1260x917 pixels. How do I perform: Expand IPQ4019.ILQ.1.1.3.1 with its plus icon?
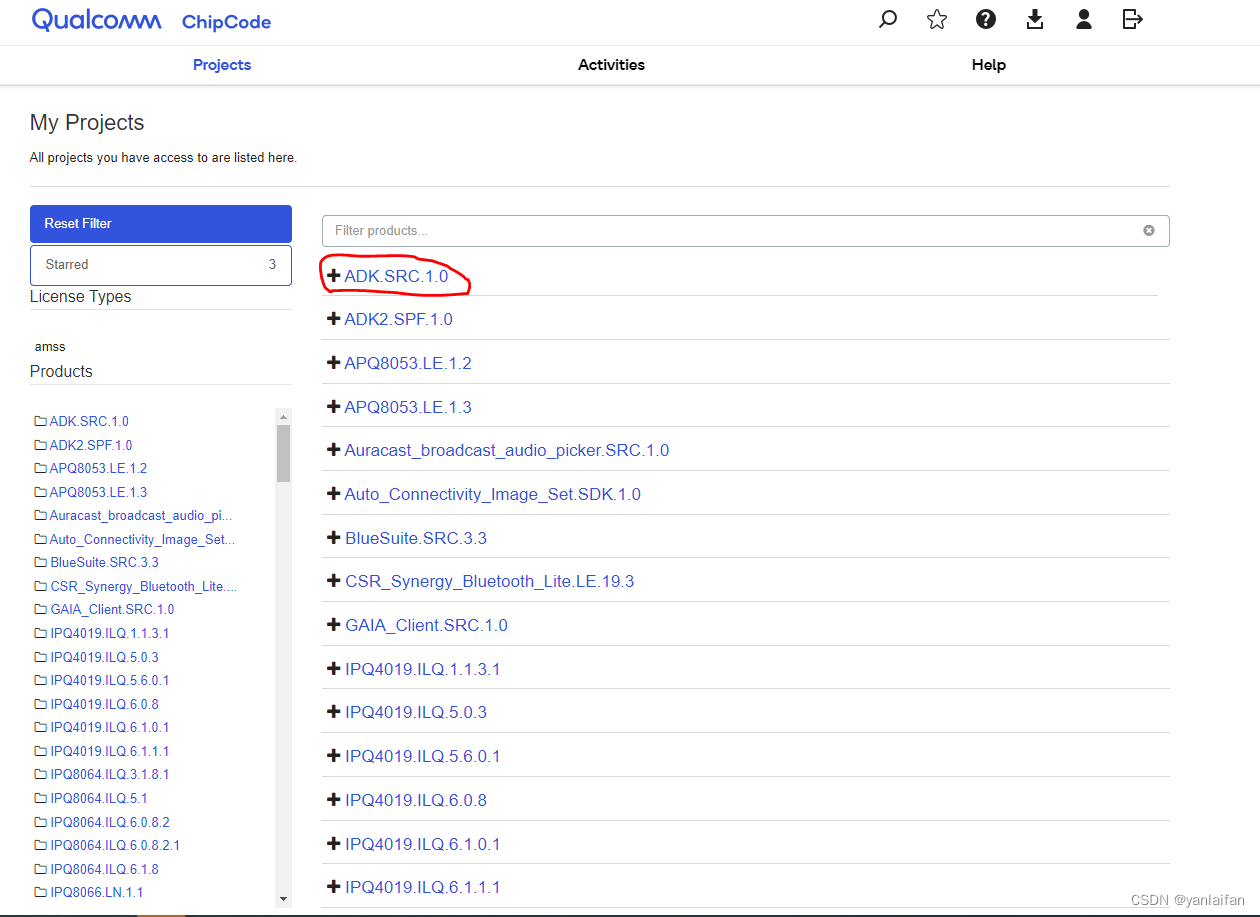click(334, 669)
